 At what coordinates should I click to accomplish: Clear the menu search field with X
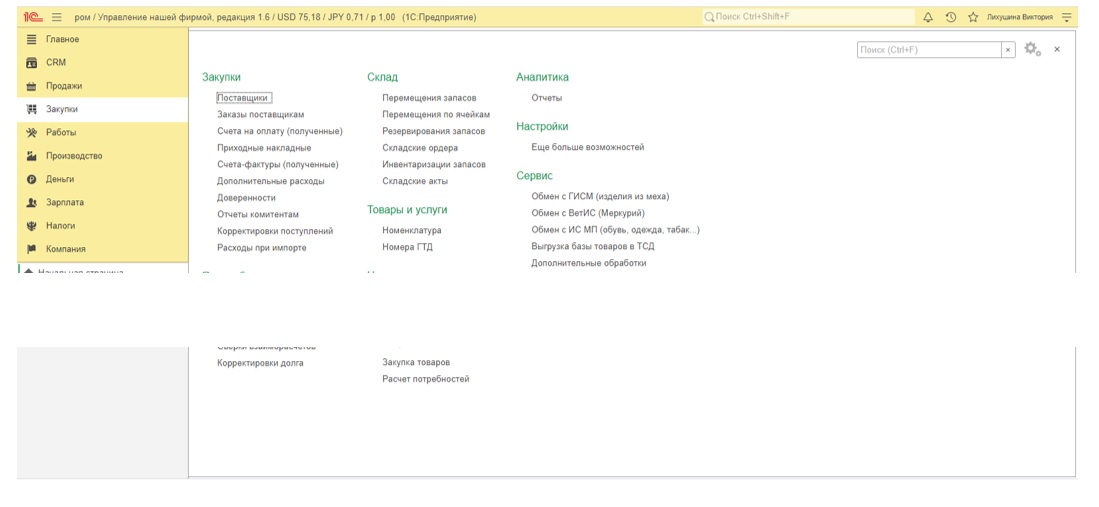[1008, 50]
